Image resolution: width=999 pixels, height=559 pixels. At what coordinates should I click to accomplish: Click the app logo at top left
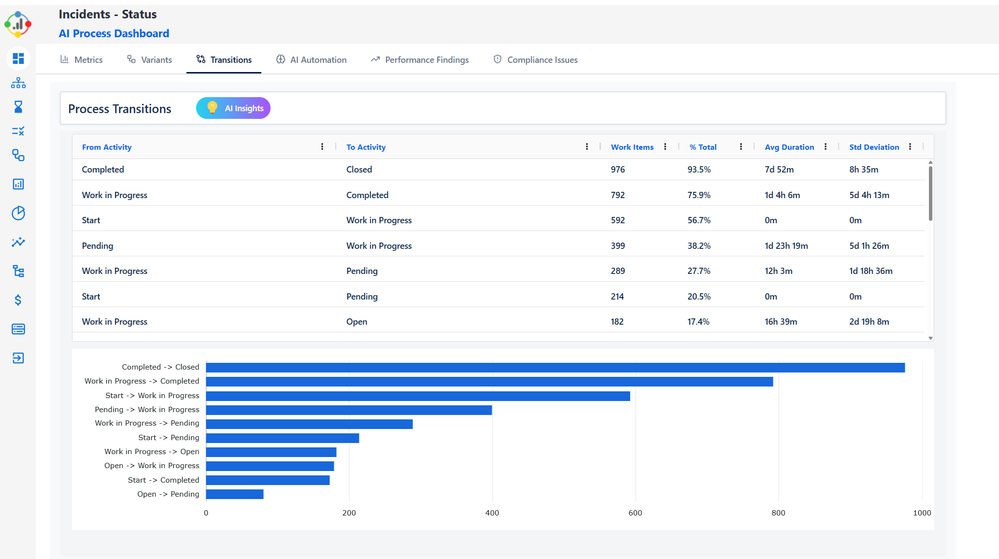click(18, 22)
